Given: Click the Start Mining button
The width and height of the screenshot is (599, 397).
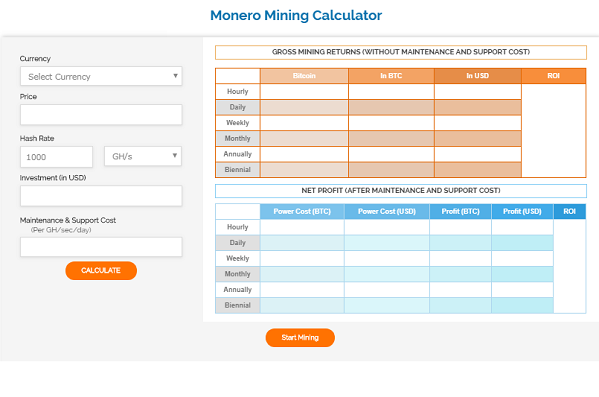Looking at the screenshot, I should coord(300,337).
